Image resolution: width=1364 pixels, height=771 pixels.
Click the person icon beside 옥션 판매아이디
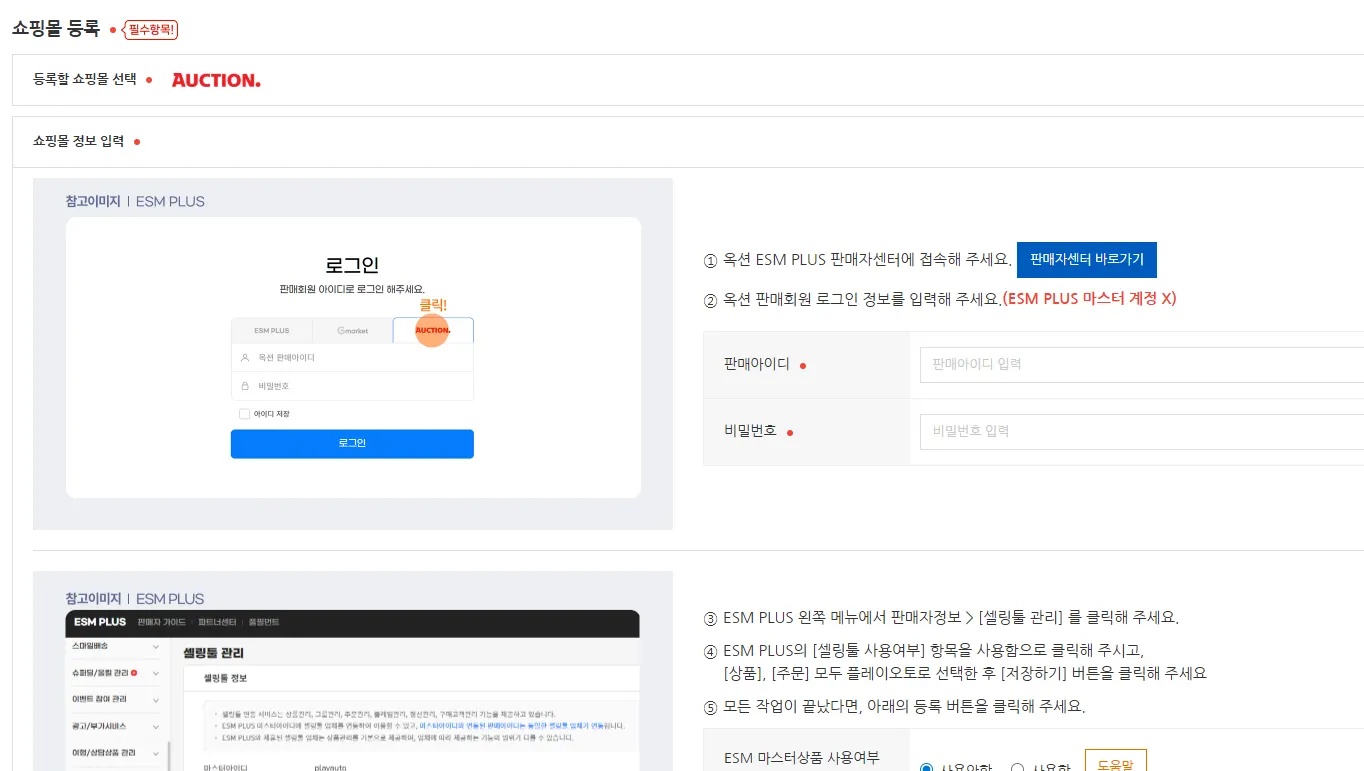click(244, 357)
